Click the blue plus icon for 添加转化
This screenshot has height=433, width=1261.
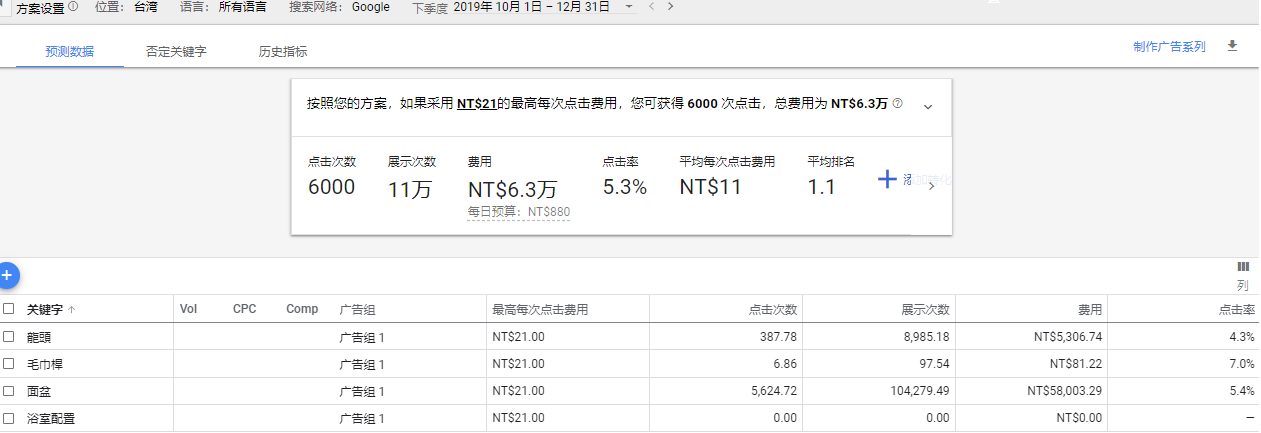[887, 179]
